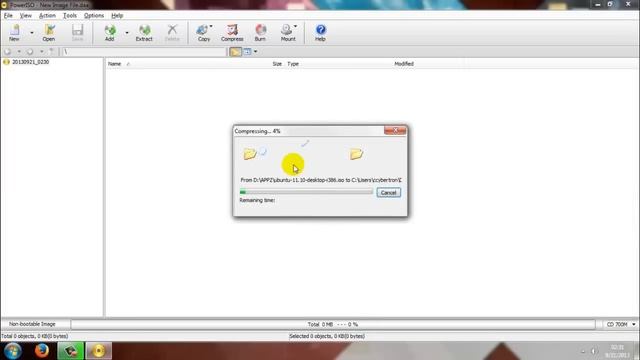
Task: Click the Up one level icon
Action: click(x=52, y=51)
